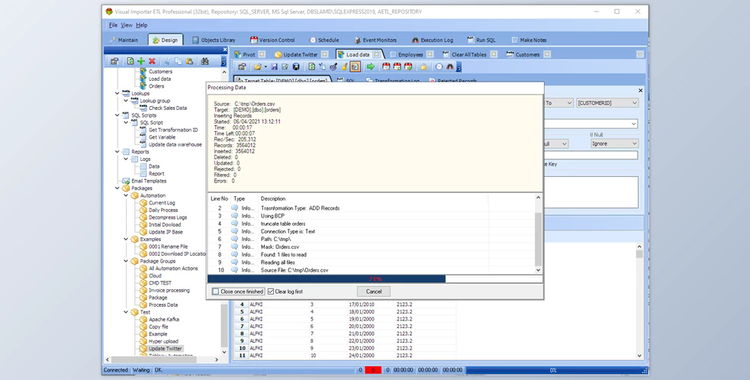This screenshot has width=750, height=380.
Task: Collapse the SQL Scripts tree node
Action: [x=117, y=115]
